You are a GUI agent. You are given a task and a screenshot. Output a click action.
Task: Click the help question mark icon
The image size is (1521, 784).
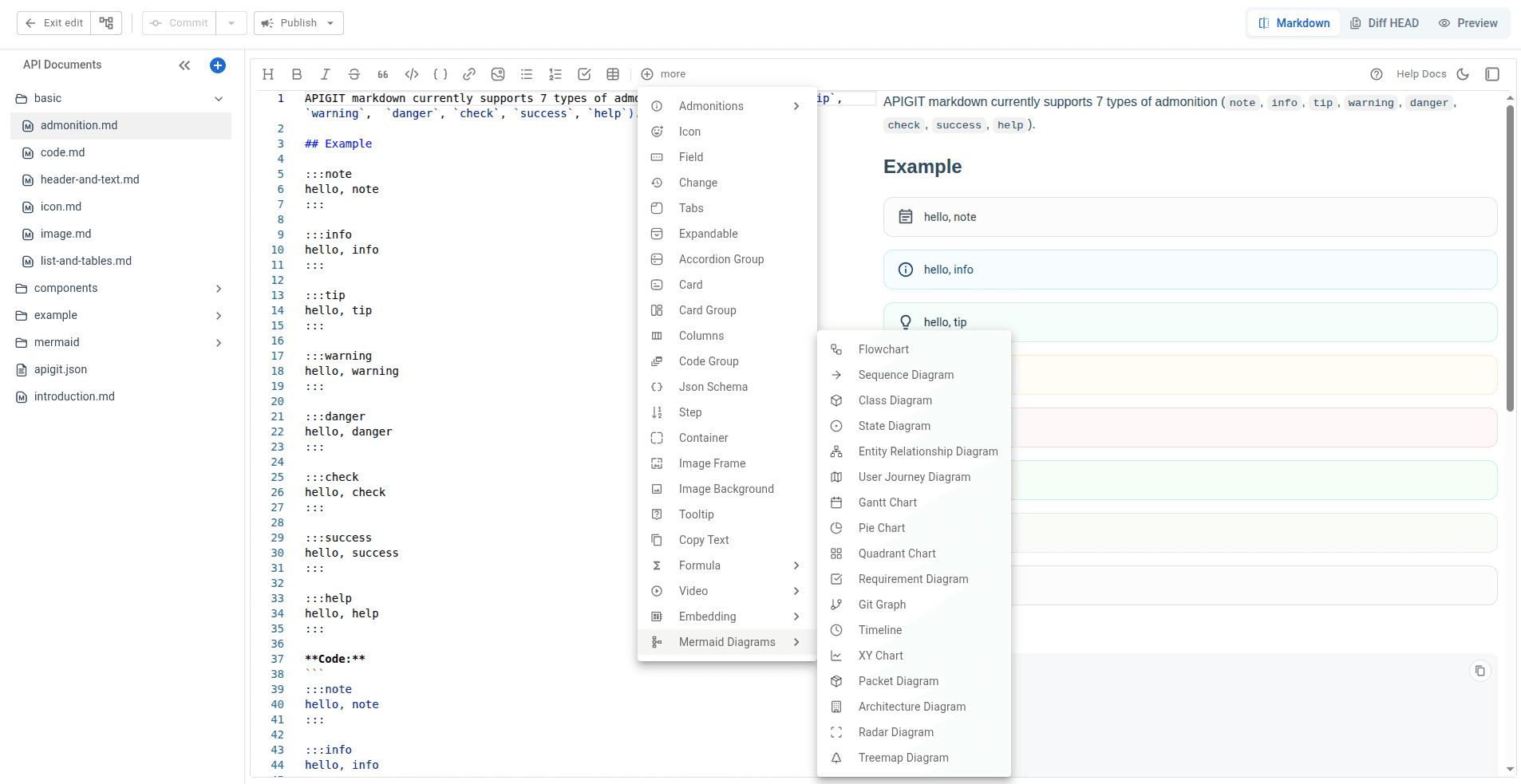(x=1377, y=74)
